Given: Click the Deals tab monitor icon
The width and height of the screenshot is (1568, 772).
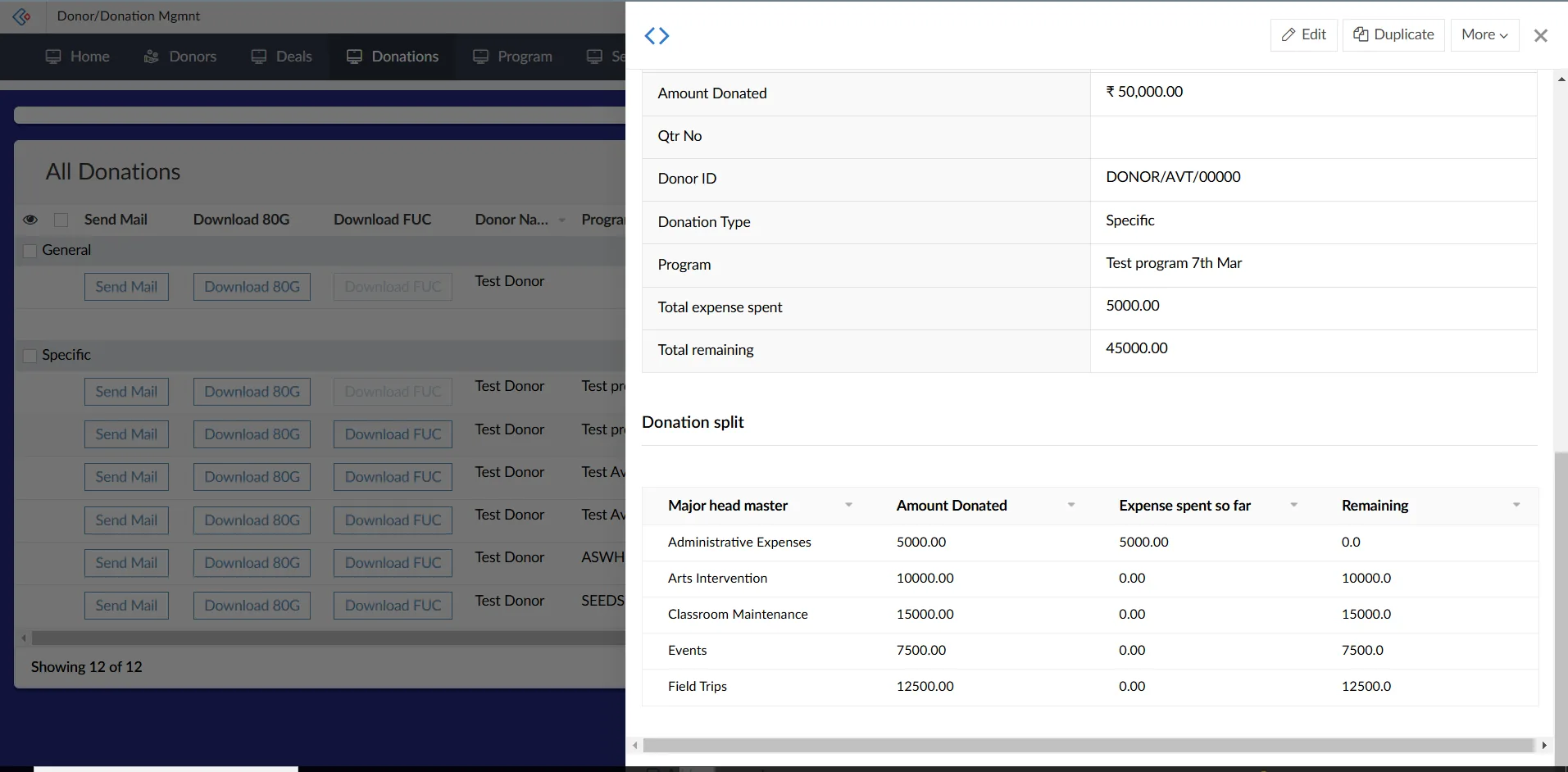Looking at the screenshot, I should click(259, 57).
